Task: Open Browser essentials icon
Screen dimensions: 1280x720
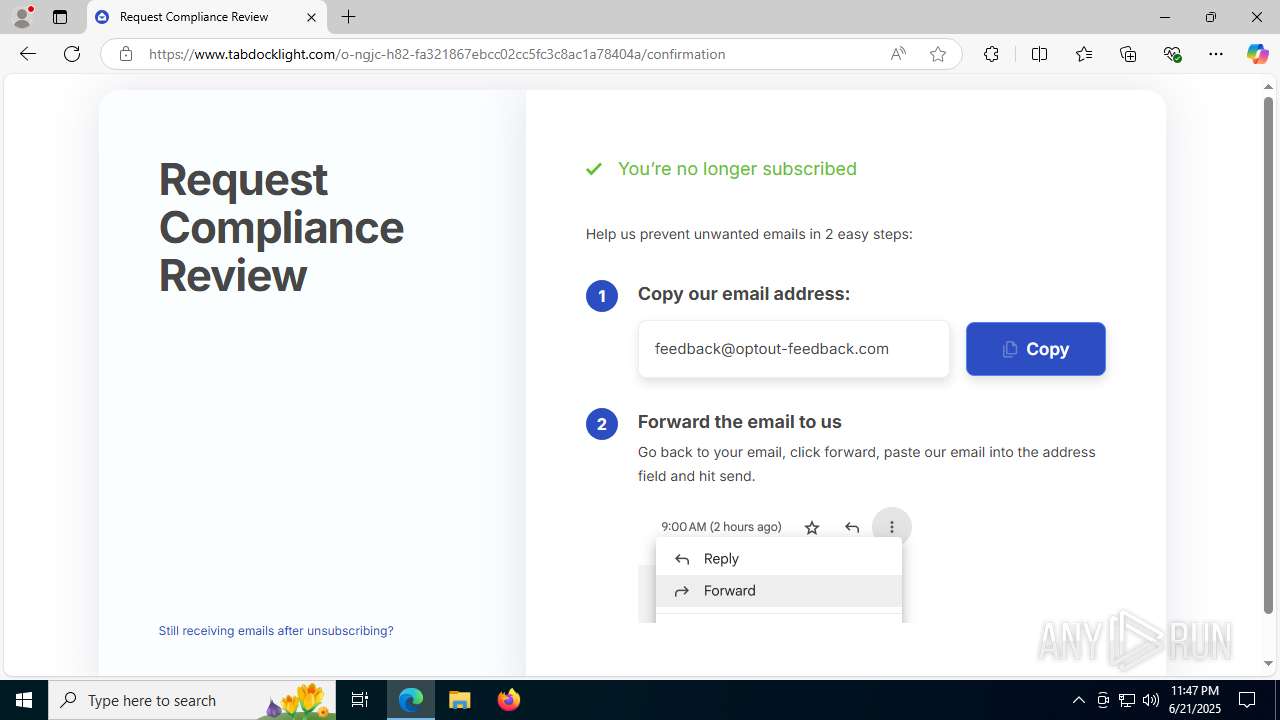Action: (1172, 54)
